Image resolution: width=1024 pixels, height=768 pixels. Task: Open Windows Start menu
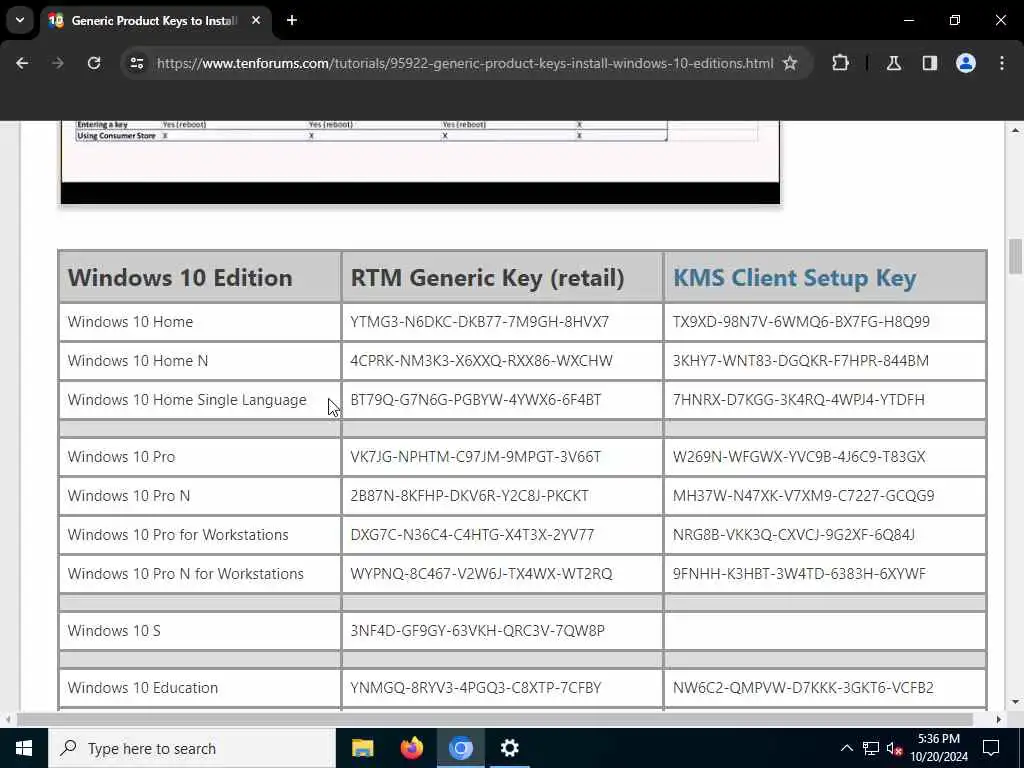(24, 748)
